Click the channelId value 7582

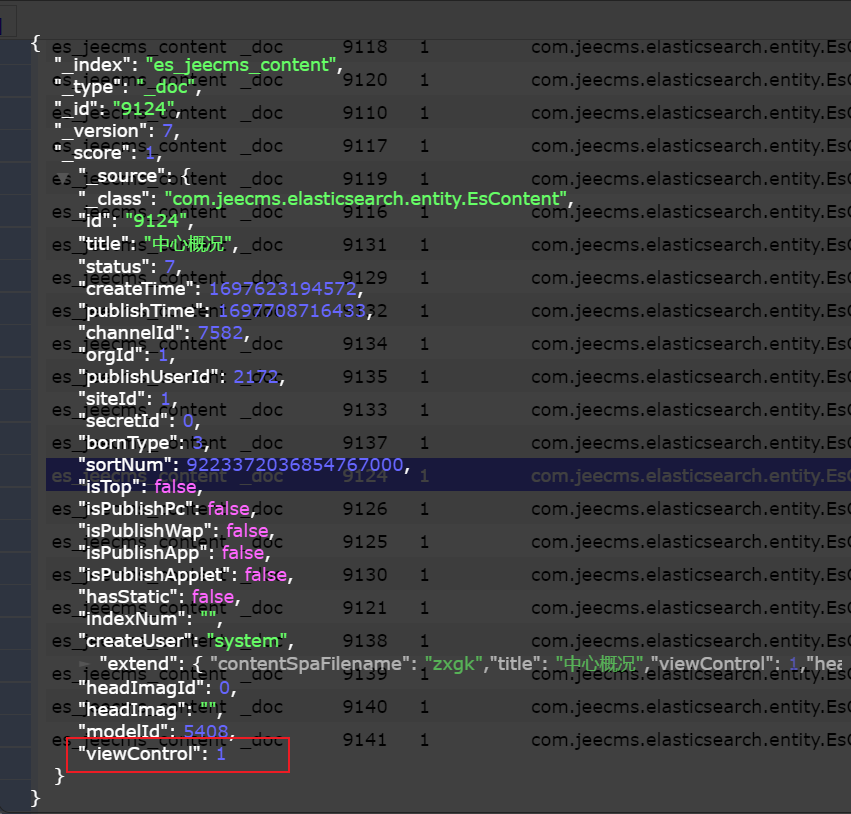click(220, 333)
